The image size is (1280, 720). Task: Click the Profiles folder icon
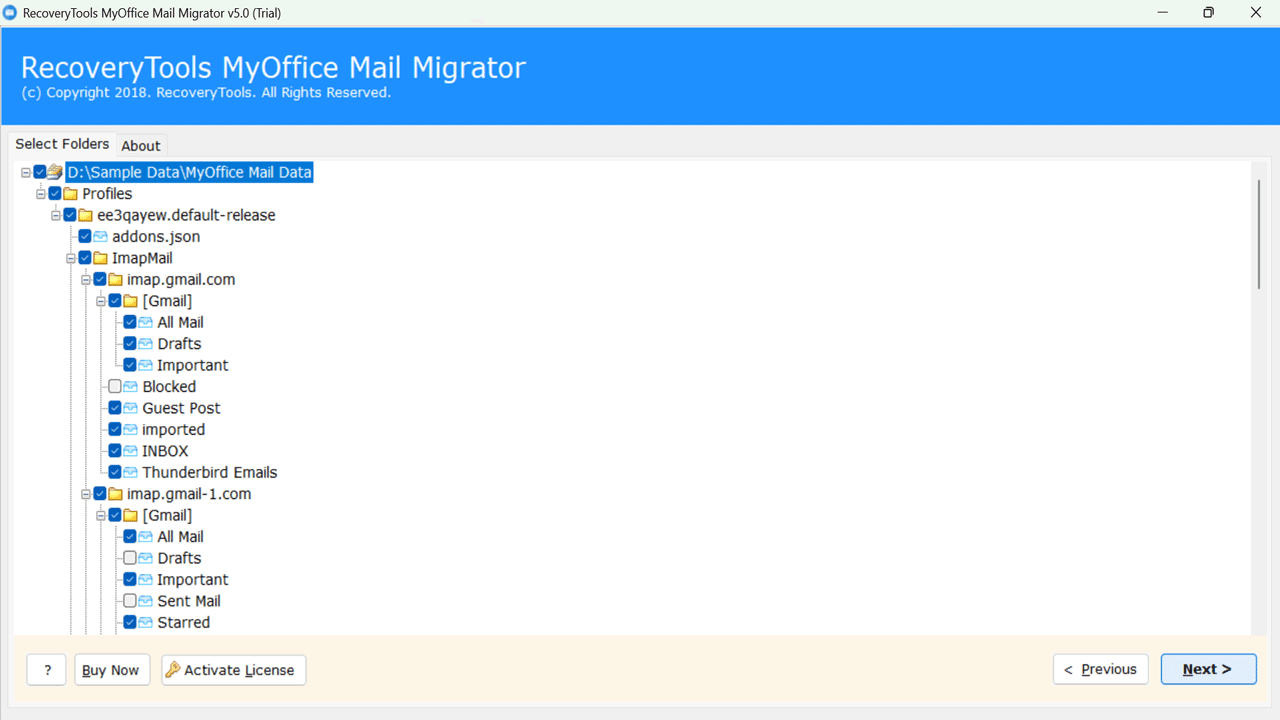70,194
